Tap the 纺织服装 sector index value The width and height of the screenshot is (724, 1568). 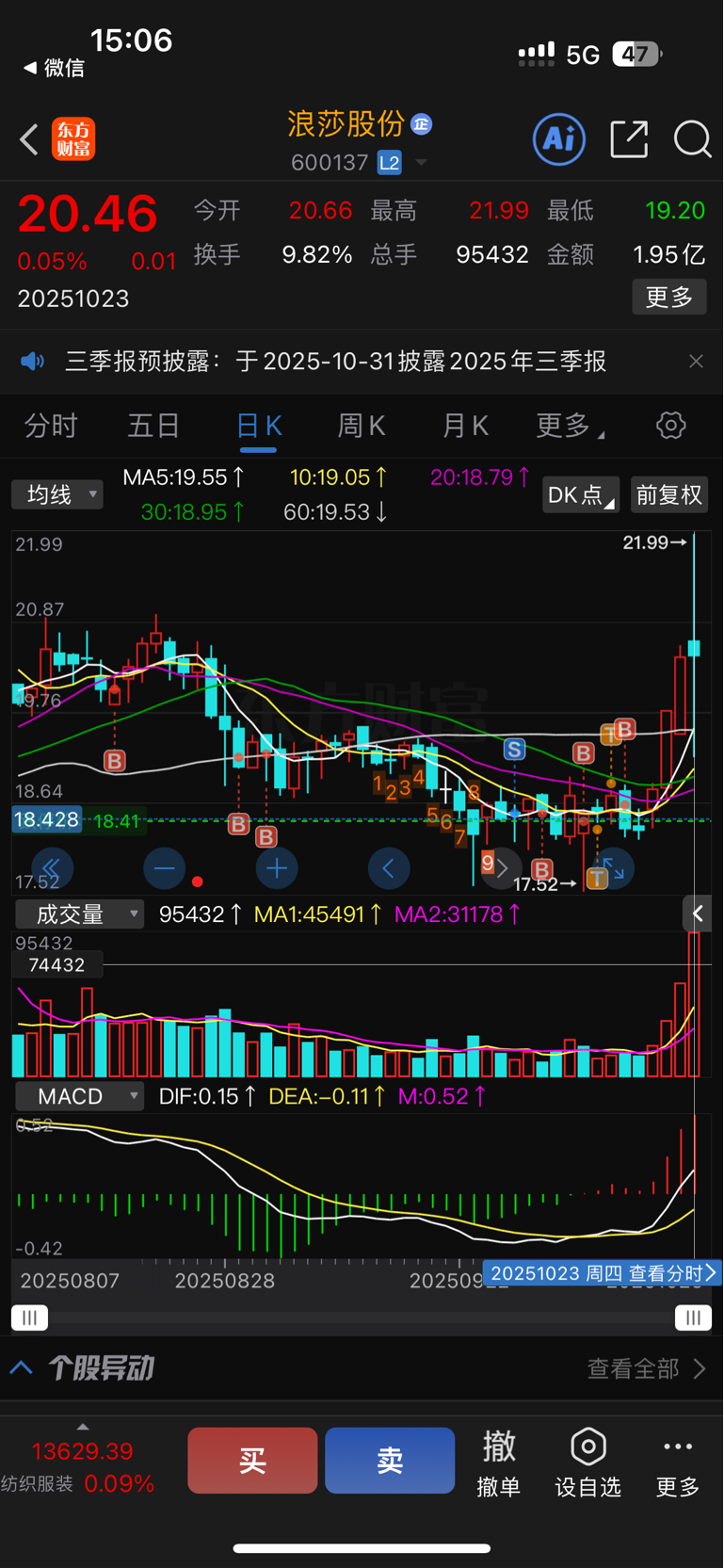pyautogui.click(x=83, y=1451)
